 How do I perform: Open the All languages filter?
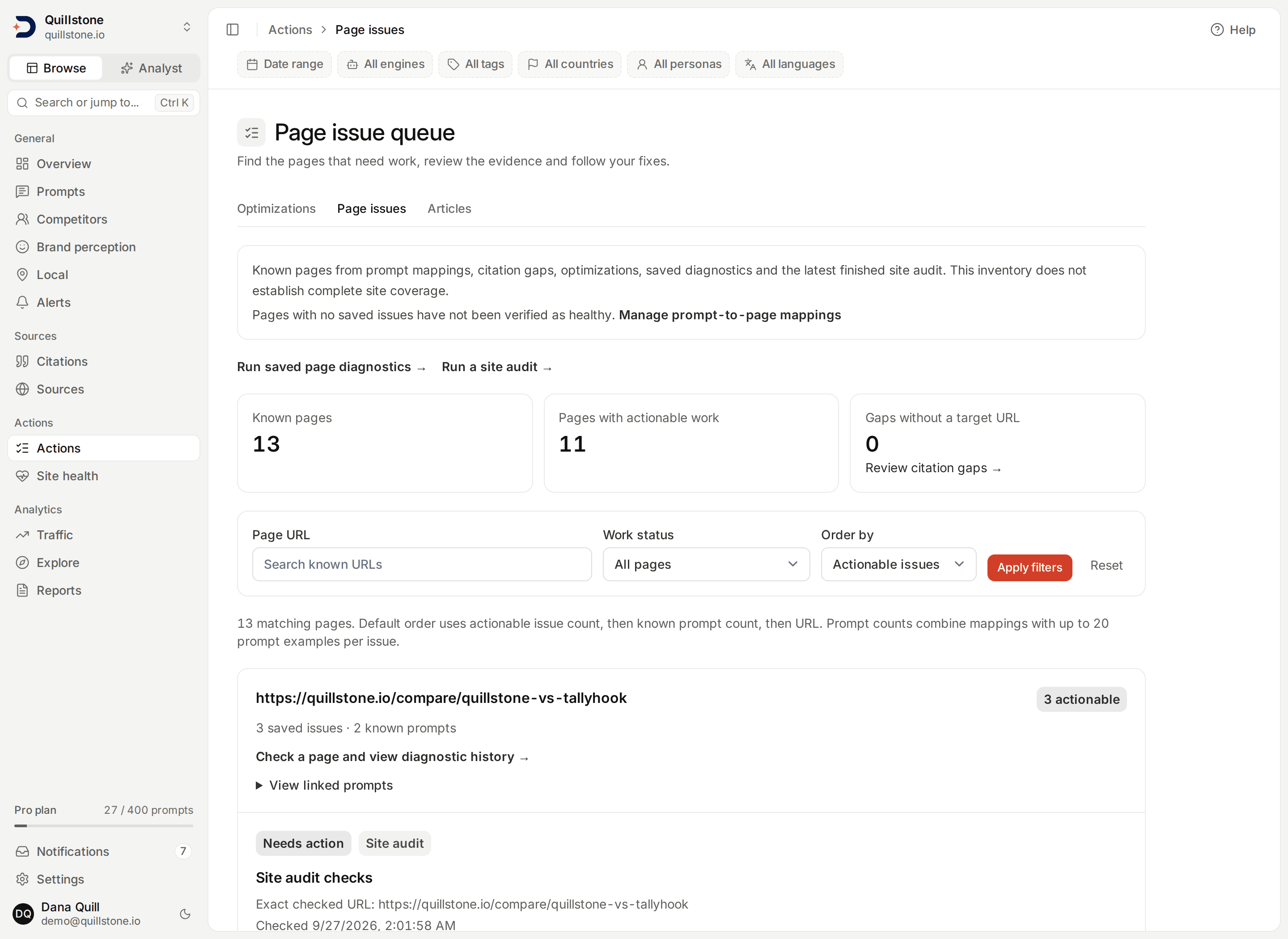point(789,64)
